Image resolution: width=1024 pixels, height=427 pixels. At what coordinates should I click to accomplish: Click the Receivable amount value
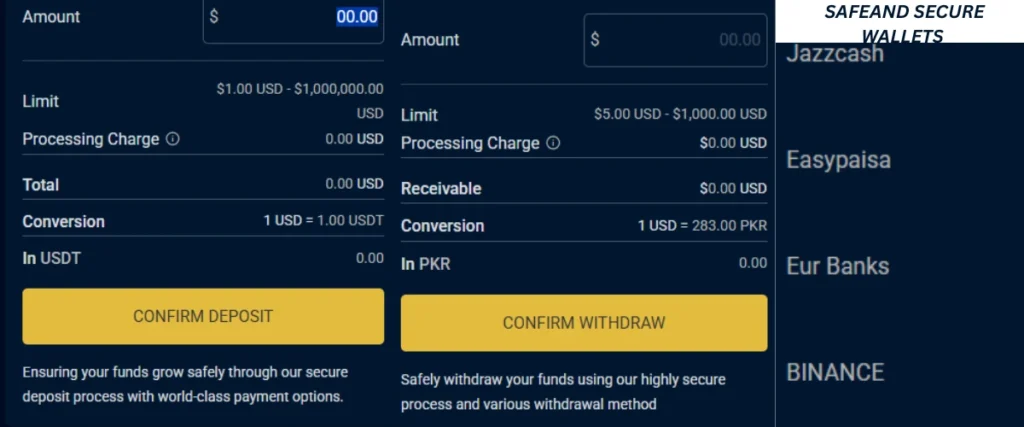[x=733, y=189]
